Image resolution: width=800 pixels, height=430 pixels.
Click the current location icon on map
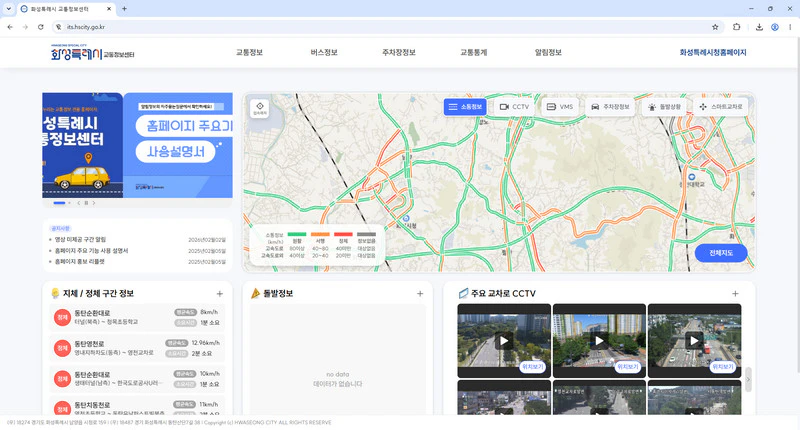pos(260,108)
